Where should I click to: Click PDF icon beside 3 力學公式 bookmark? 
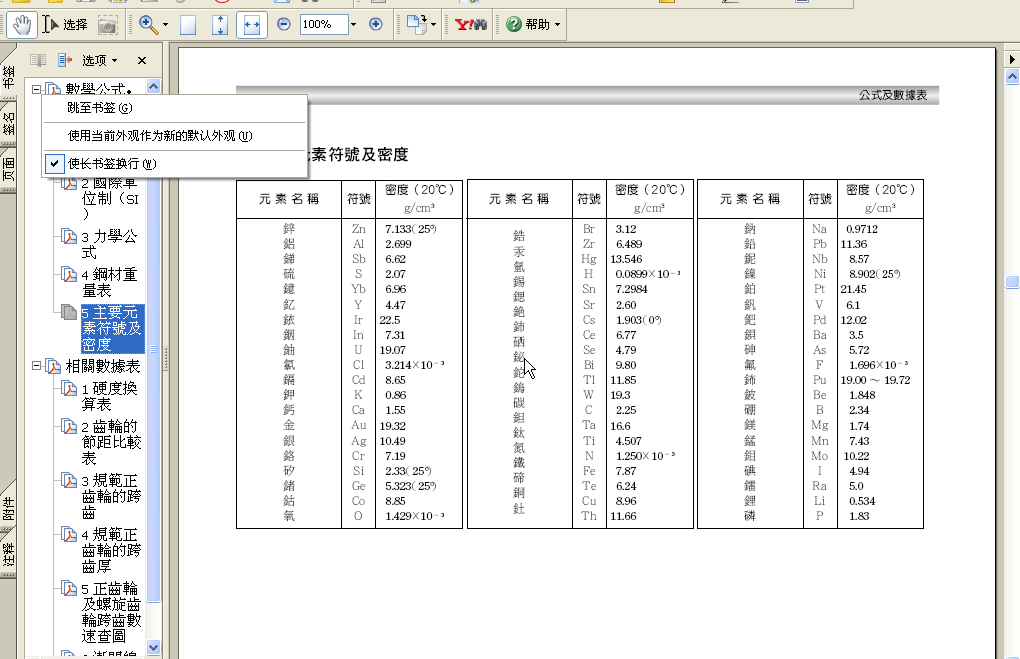point(69,235)
